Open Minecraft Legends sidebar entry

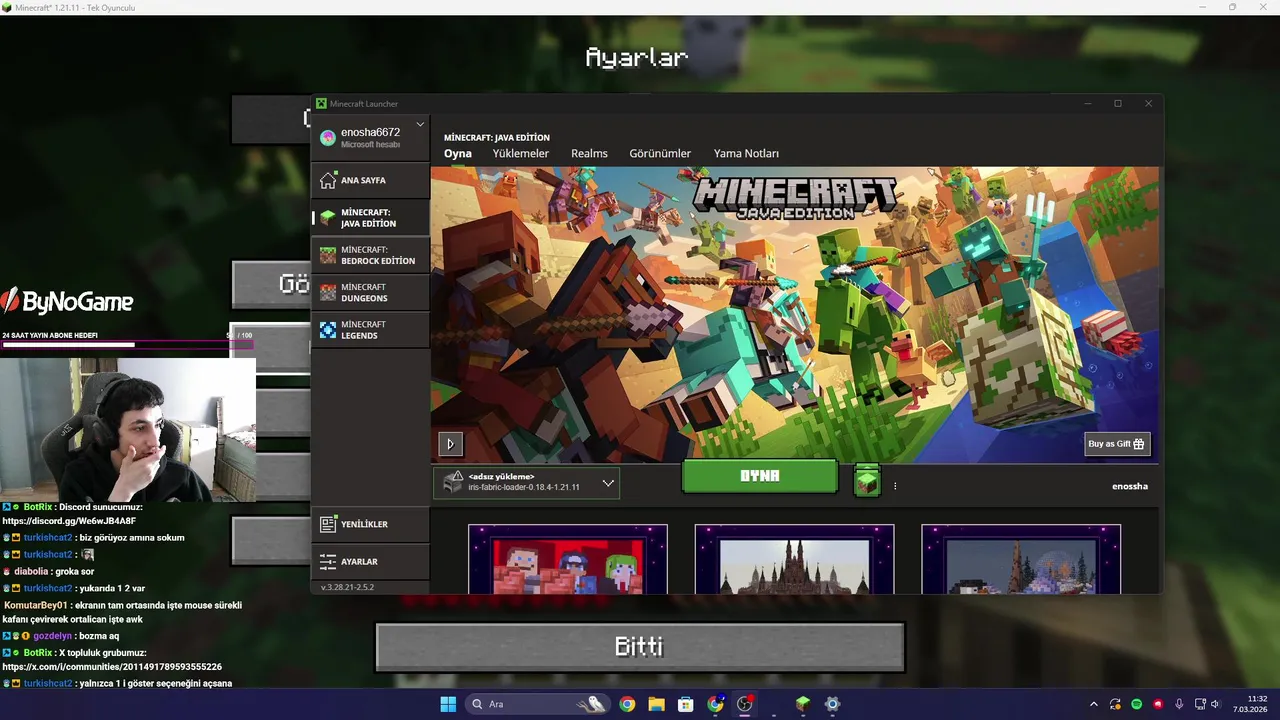[371, 330]
